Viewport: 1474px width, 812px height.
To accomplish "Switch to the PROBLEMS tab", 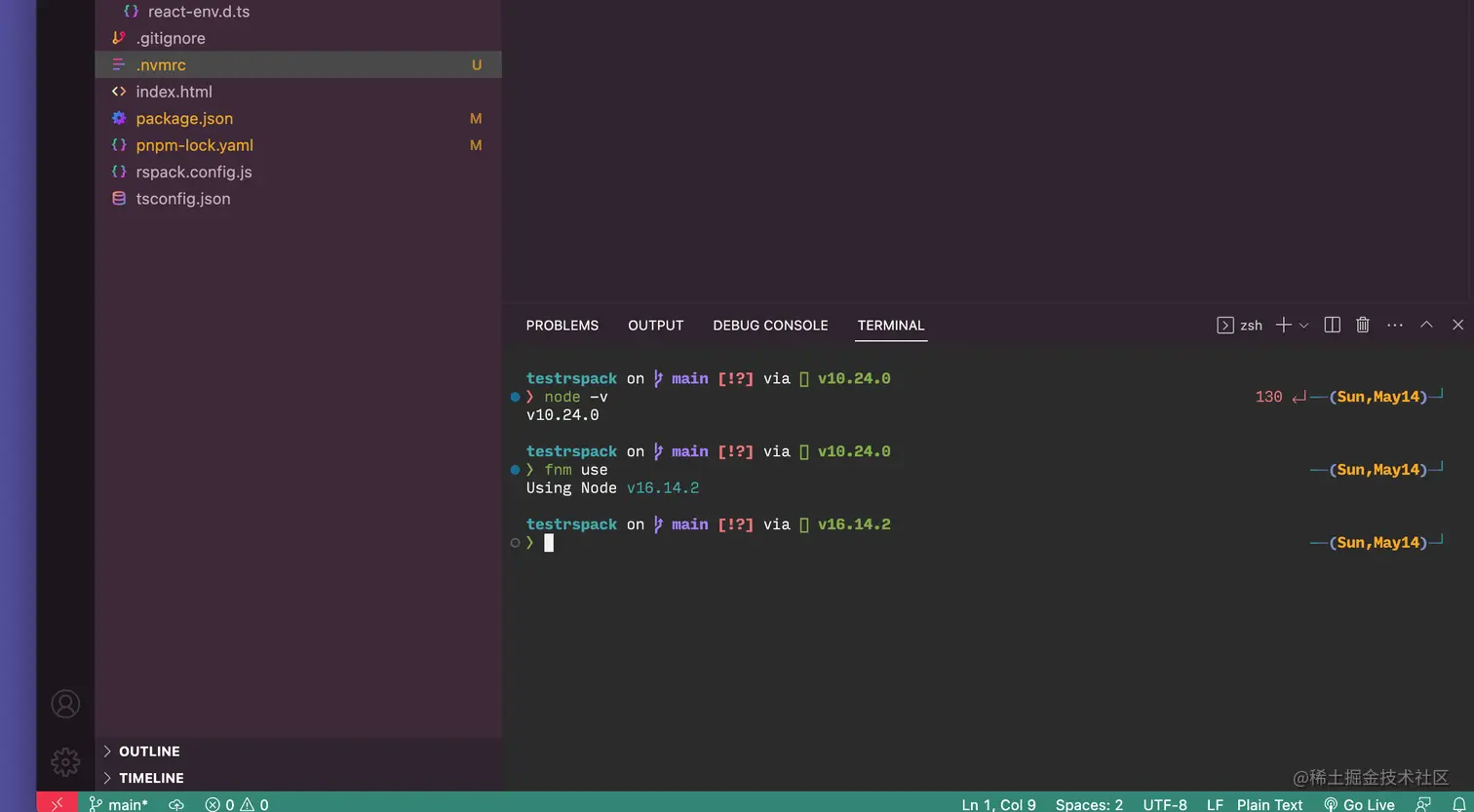I will coord(562,326).
